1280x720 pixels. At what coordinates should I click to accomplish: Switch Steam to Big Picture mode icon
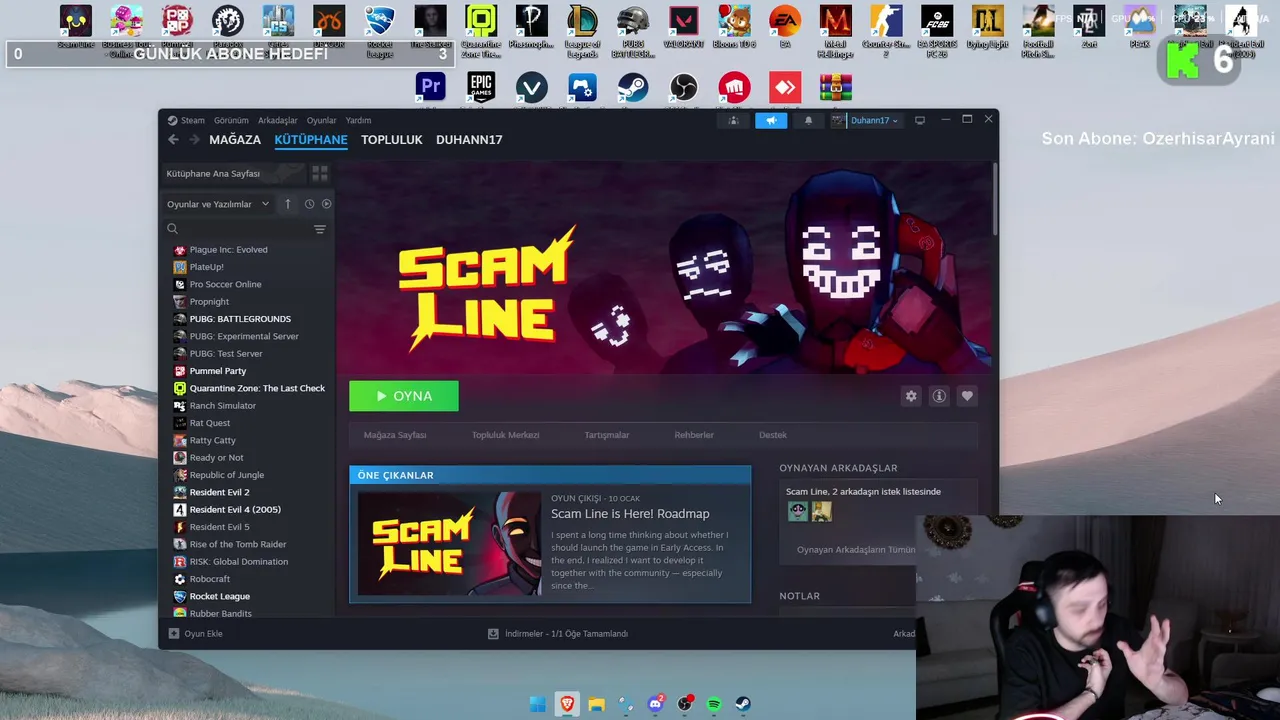click(x=920, y=120)
